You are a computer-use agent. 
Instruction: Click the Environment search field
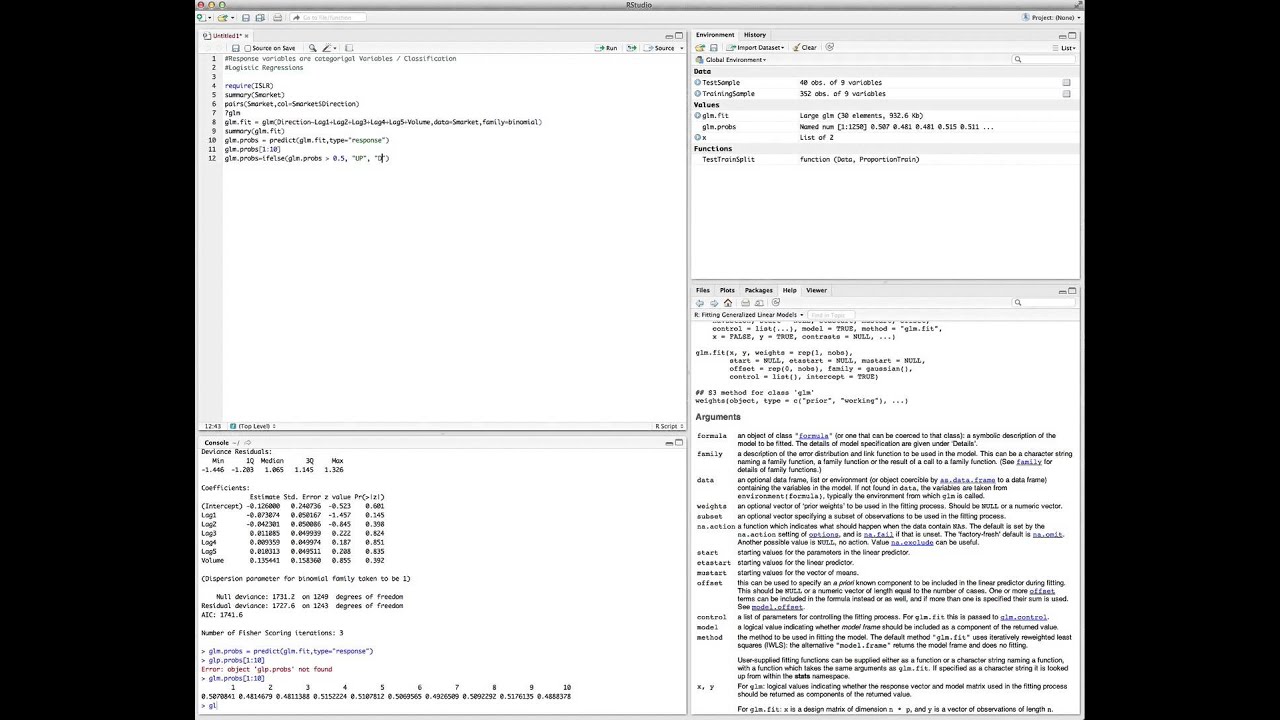click(x=1042, y=59)
